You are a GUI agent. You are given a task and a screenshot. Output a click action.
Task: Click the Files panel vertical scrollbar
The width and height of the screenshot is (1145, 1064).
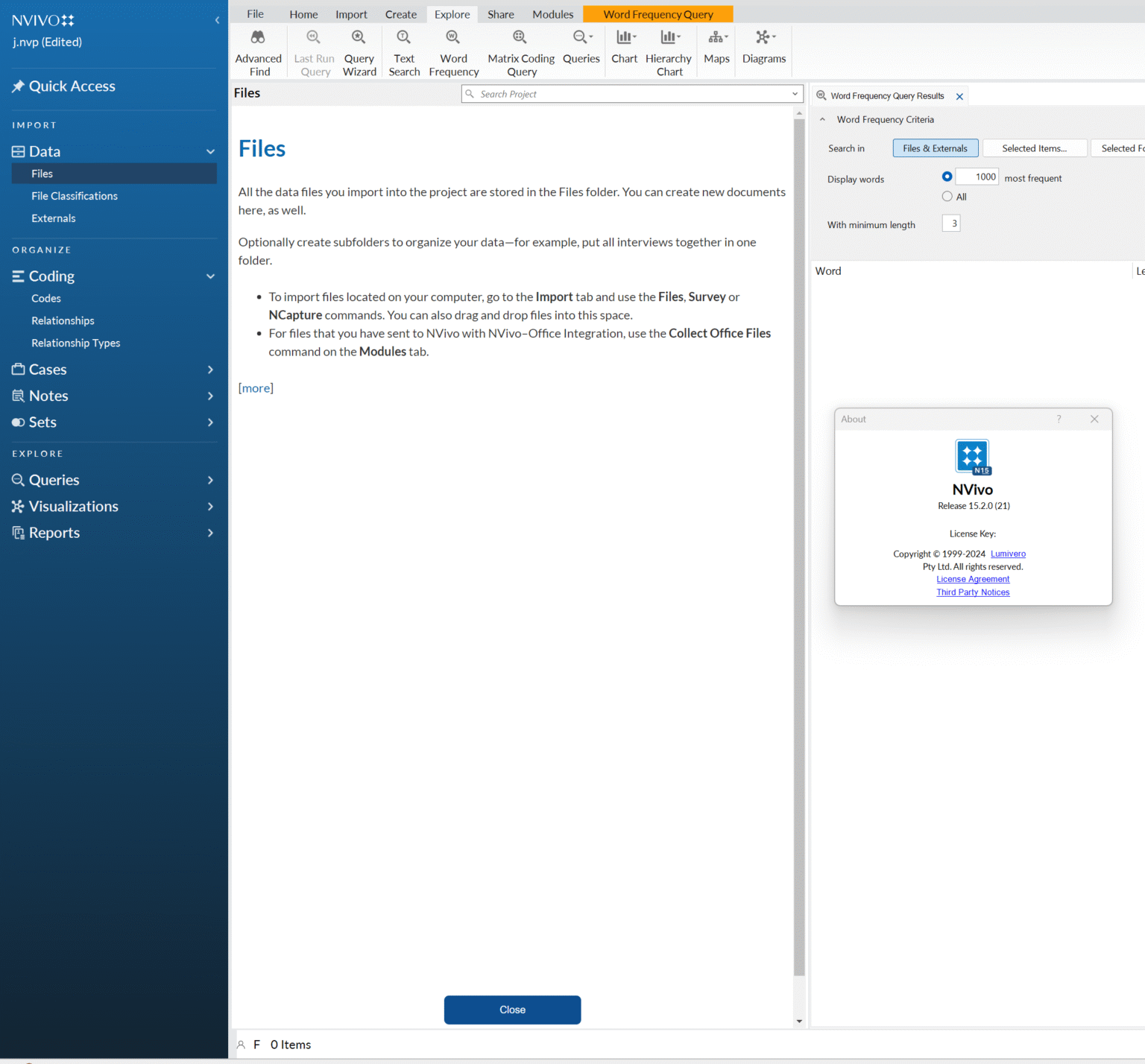pos(799,547)
